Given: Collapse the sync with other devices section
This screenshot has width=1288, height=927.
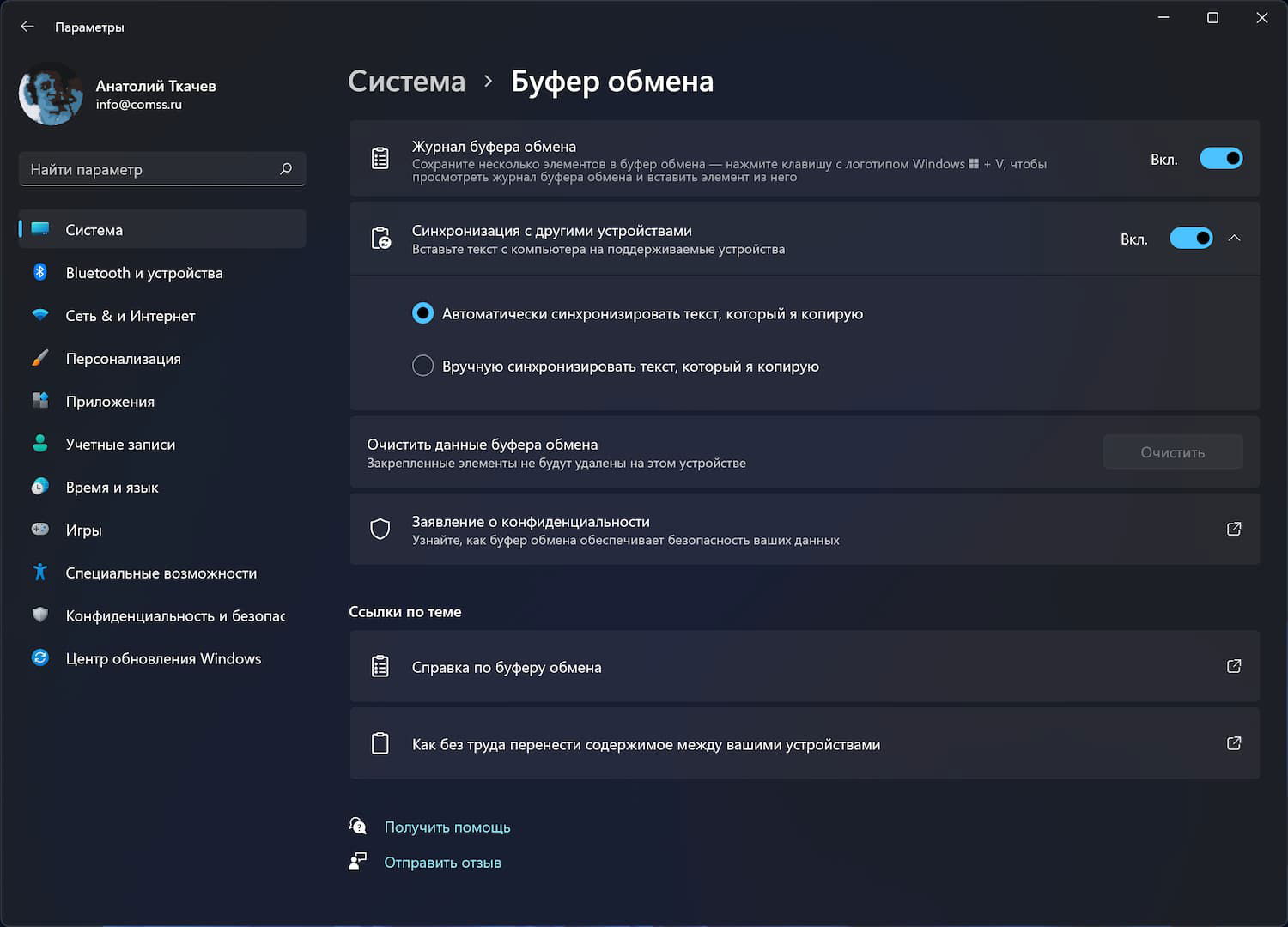Looking at the screenshot, I should 1235,239.
